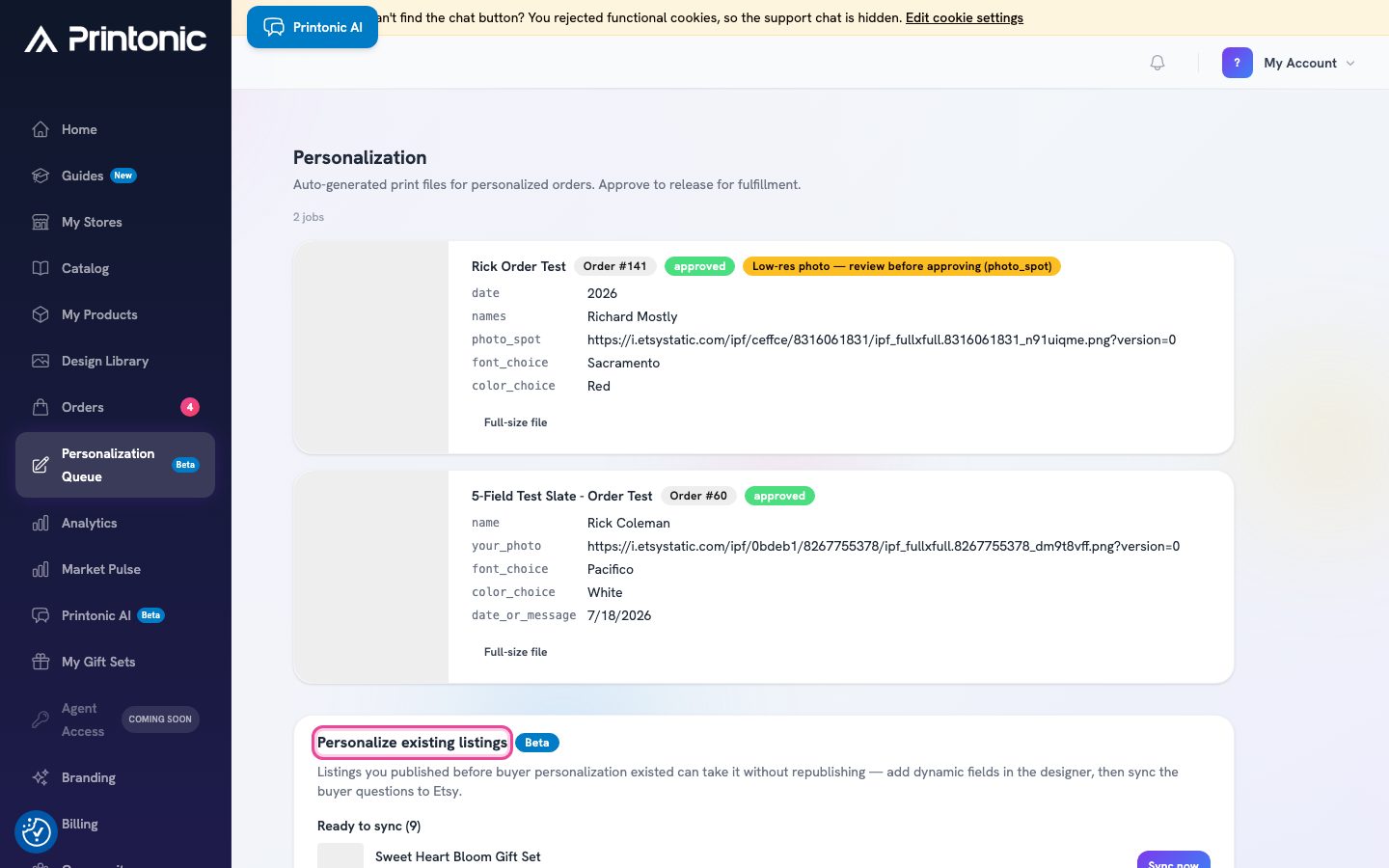Click the date value 7/18/2026
Viewport: 1389px width, 868px height.
[619, 615]
